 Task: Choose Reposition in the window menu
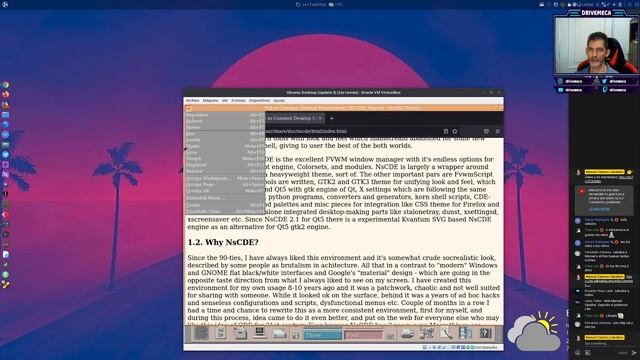point(225,115)
